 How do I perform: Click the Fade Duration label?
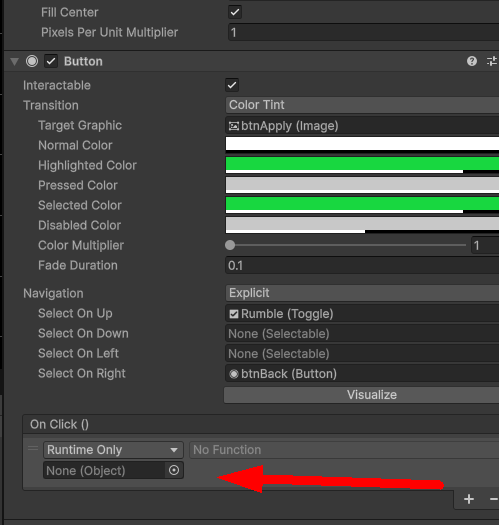tap(78, 266)
